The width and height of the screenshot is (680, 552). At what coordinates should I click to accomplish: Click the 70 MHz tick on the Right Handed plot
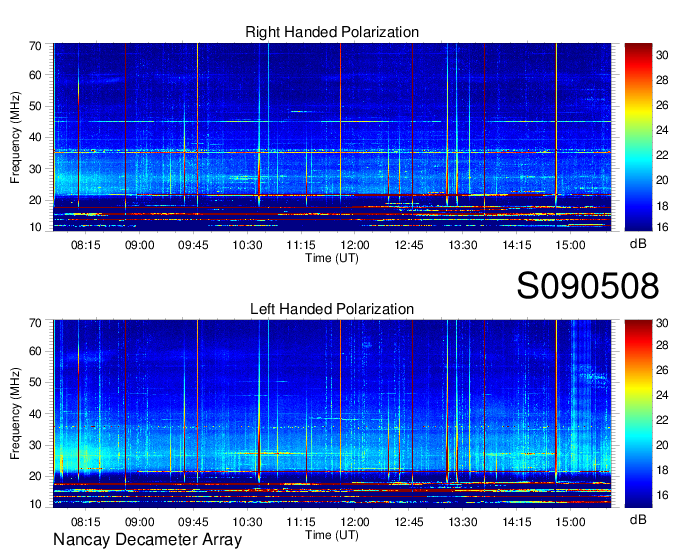coord(35,46)
